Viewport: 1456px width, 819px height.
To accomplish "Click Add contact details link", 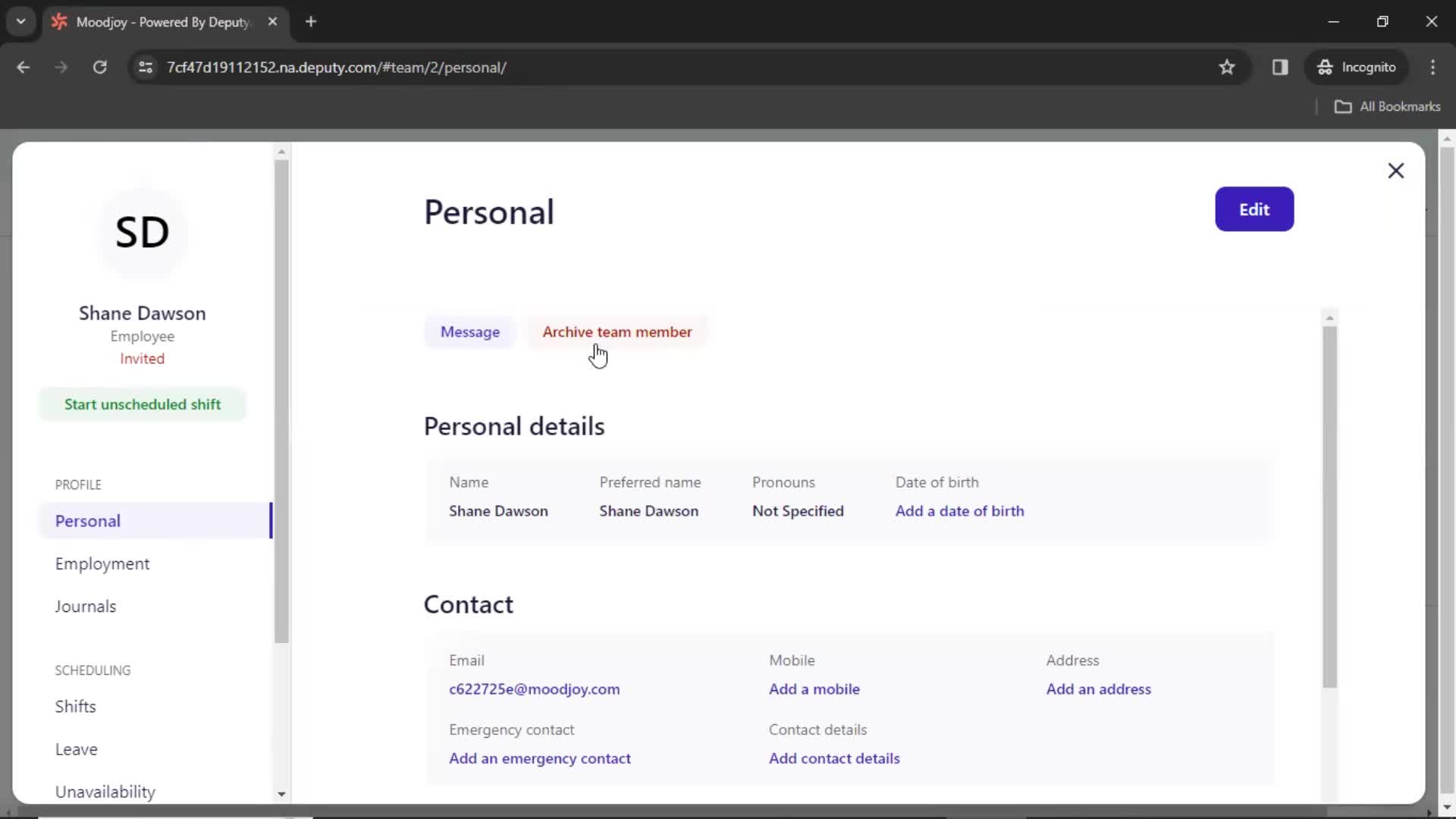I will pyautogui.click(x=835, y=758).
